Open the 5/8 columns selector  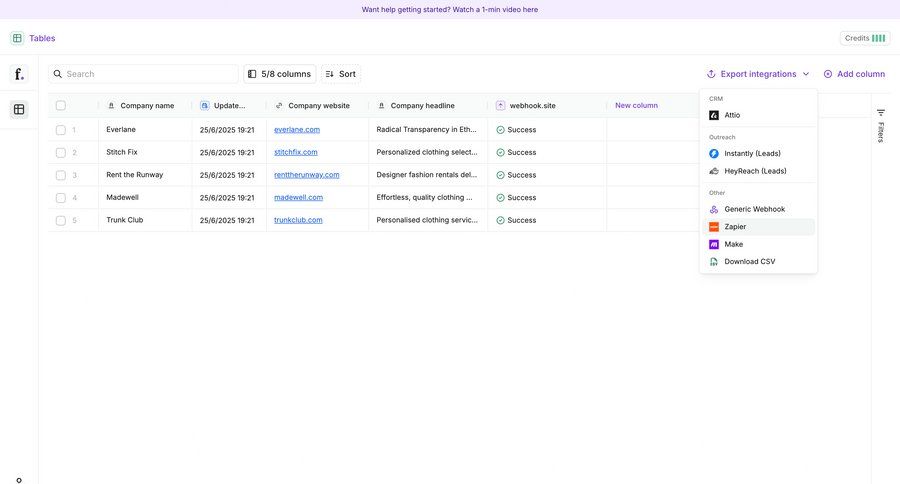point(280,74)
